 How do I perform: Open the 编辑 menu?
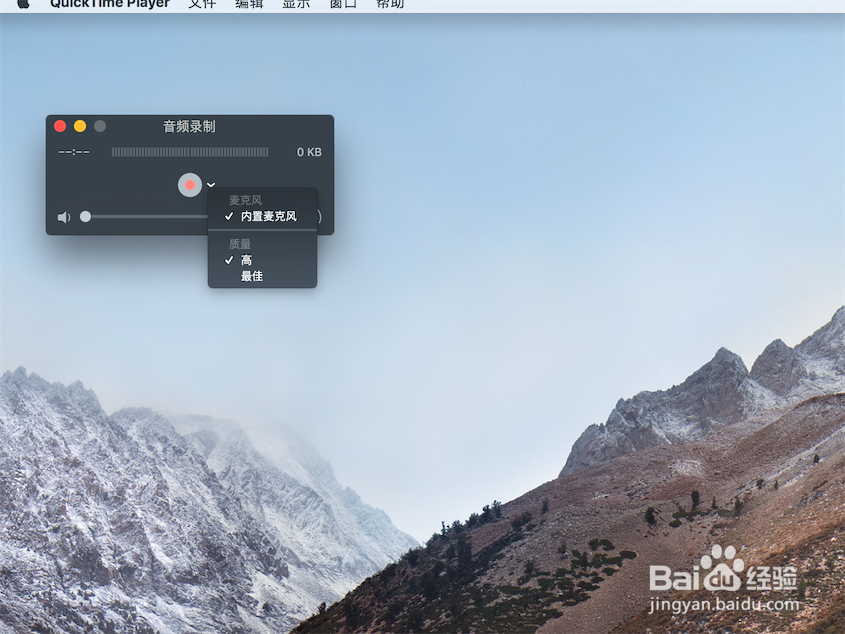(x=248, y=4)
